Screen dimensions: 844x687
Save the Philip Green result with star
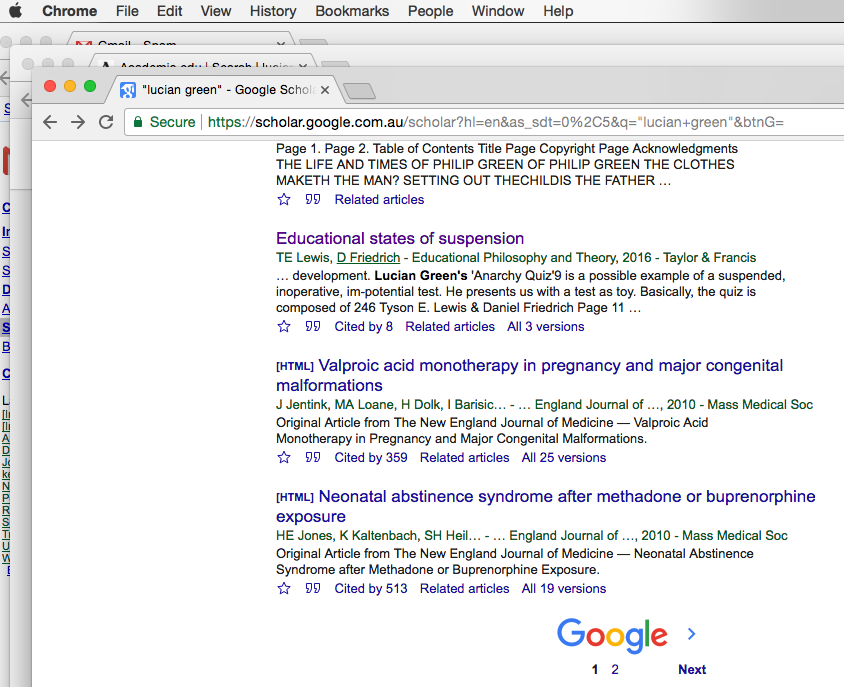click(284, 200)
